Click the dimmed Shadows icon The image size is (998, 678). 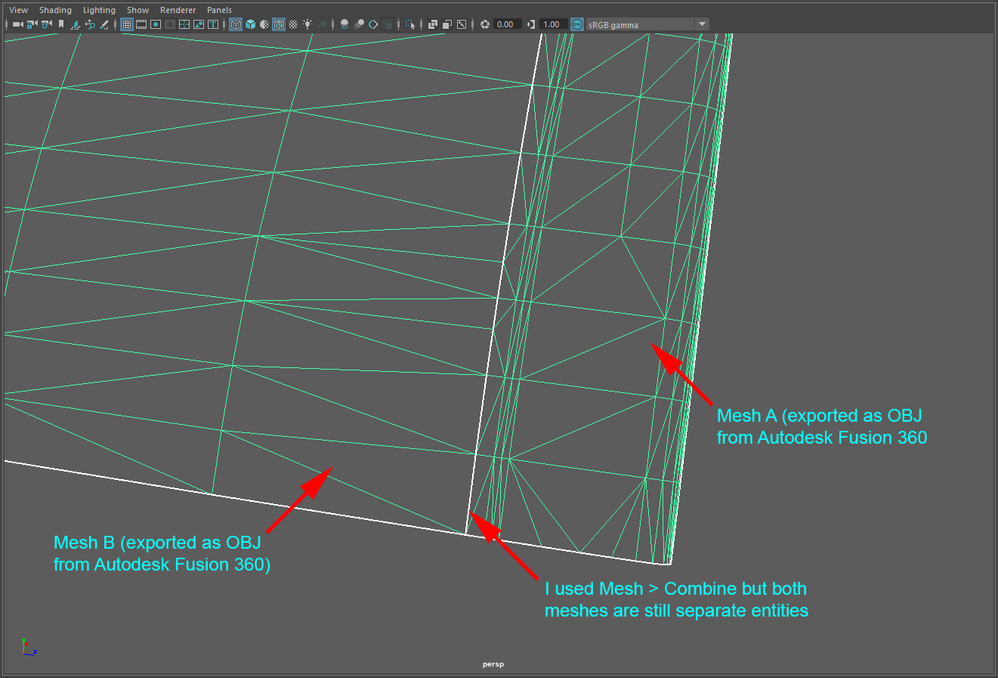[323, 24]
